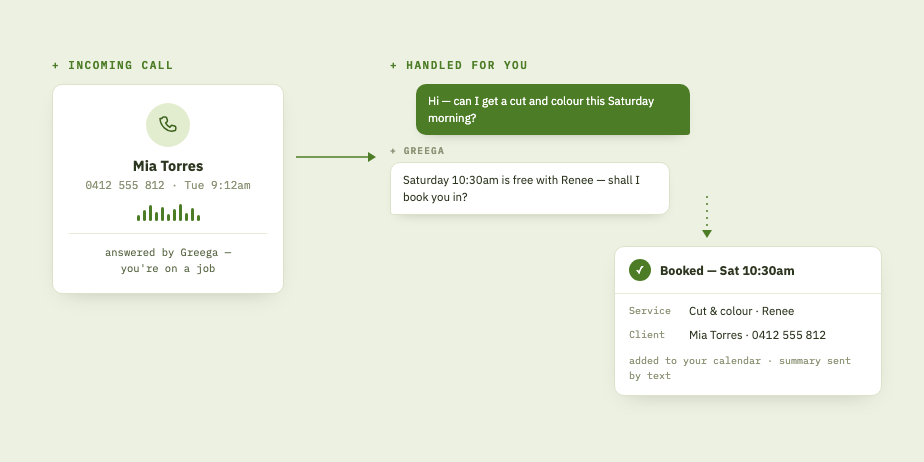The image size is (924, 462).
Task: Click the plus before HANDLED FOR YOU
Action: (x=394, y=65)
